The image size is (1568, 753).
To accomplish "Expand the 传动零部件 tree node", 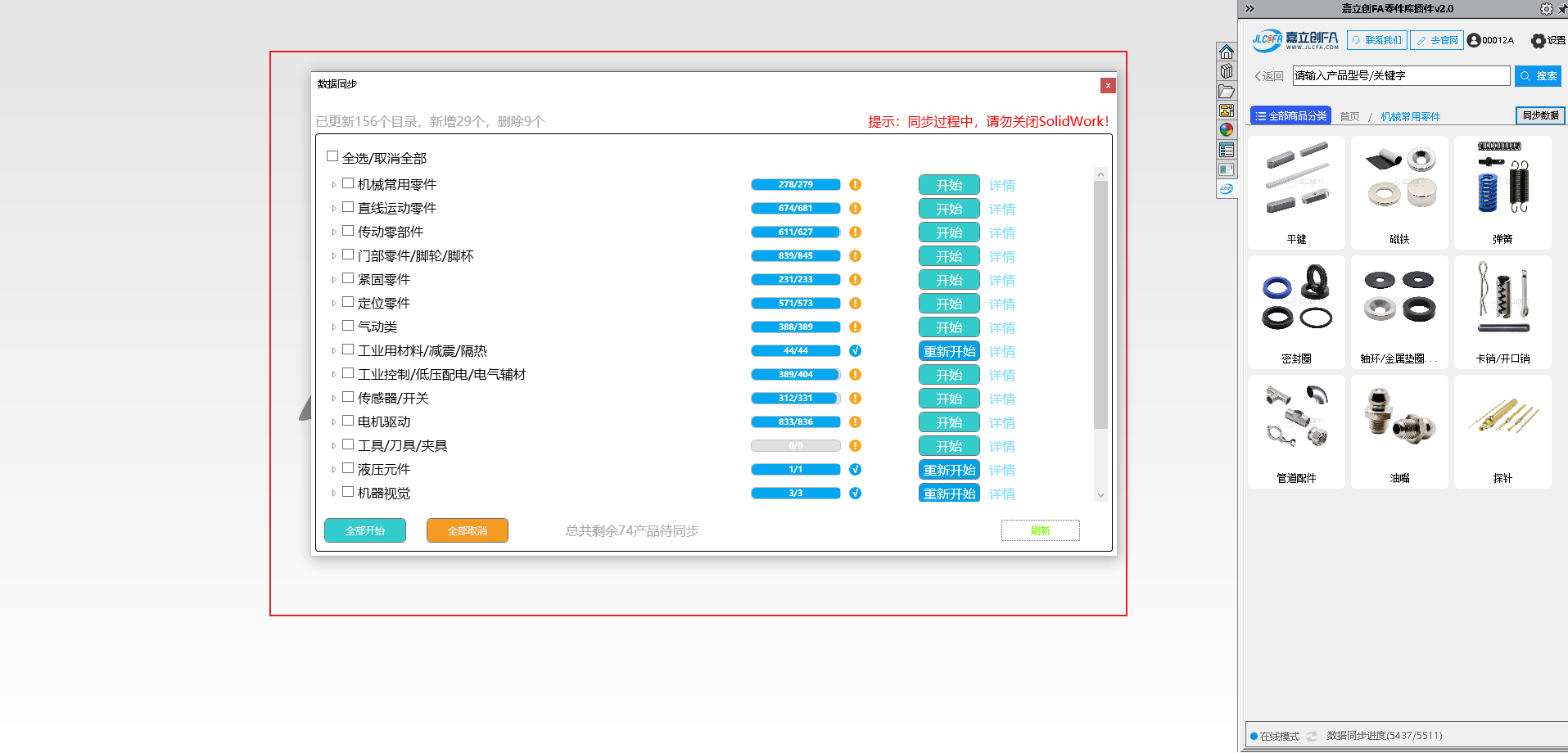I will pos(333,232).
